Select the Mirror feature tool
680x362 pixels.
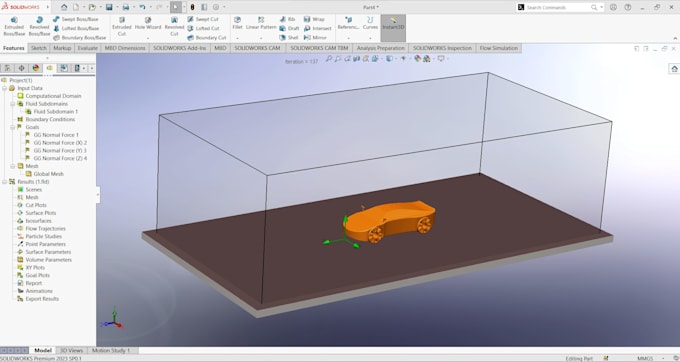coord(315,38)
